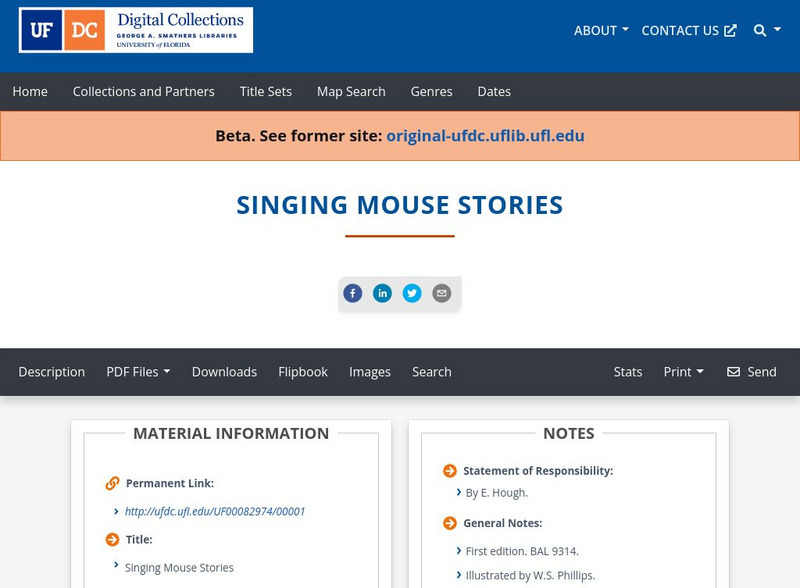Click the Send envelope icon
Viewport: 800px width, 588px height.
[735, 371]
